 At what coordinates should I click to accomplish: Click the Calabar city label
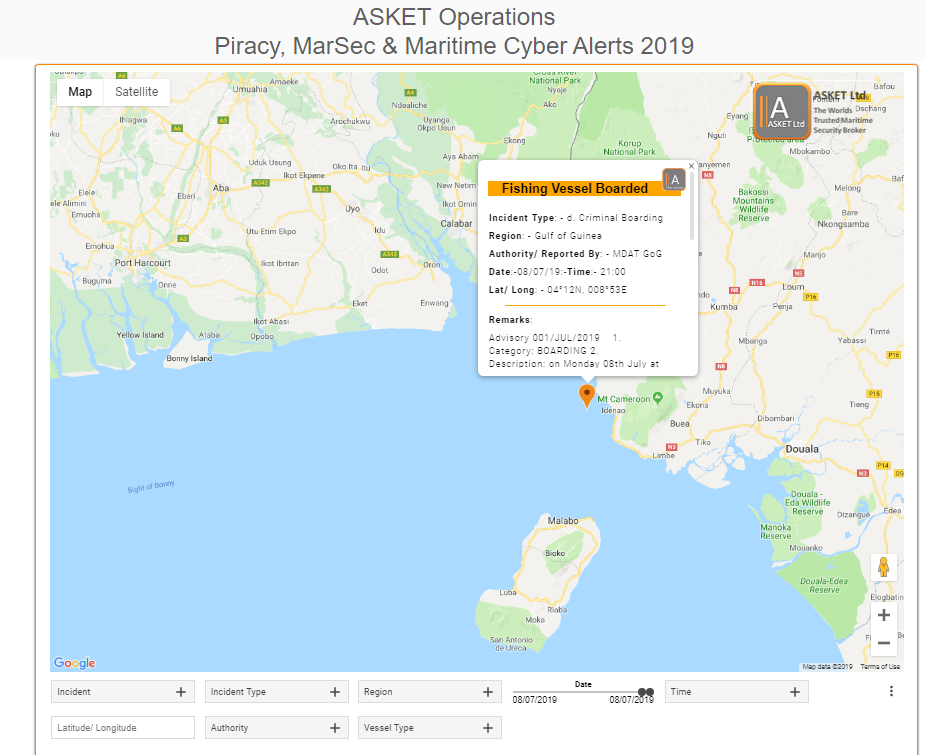(x=457, y=224)
